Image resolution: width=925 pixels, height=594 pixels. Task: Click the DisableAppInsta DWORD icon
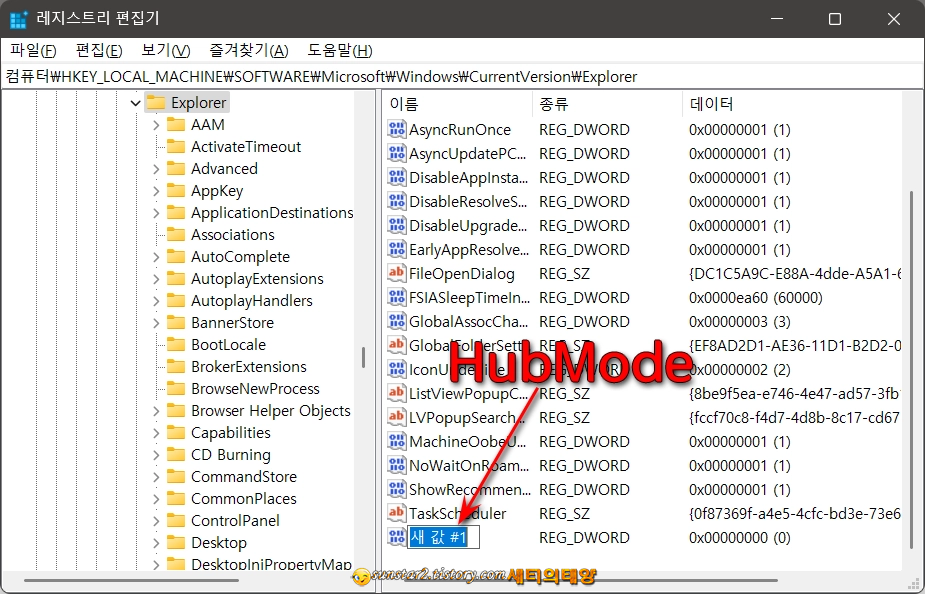click(x=396, y=177)
